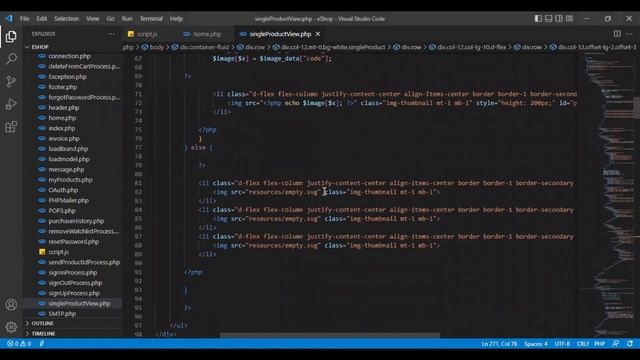Click the feedback icon in status bar
The image size is (640, 360).
click(616, 344)
